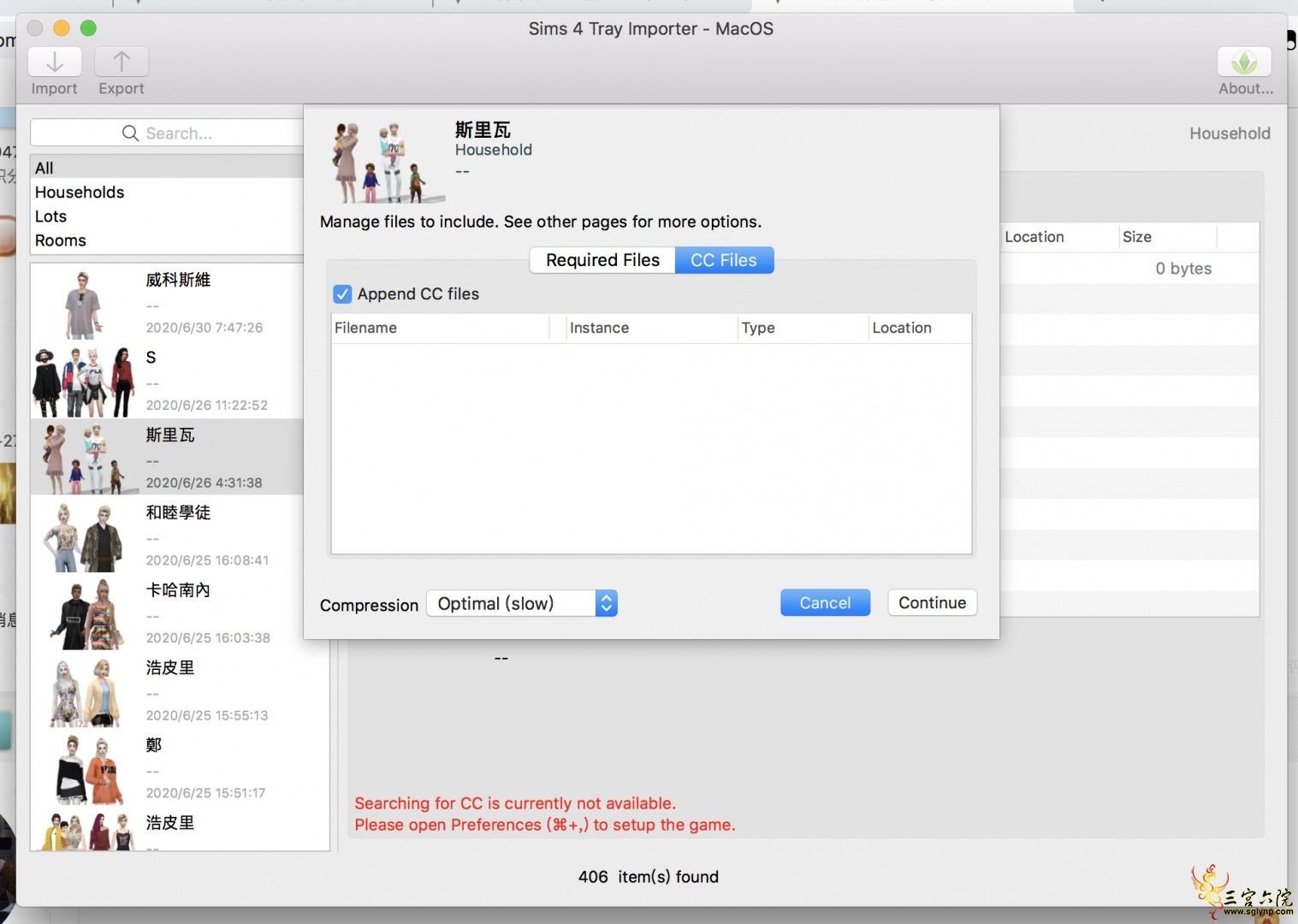The height and width of the screenshot is (924, 1298).
Task: Click the Continue button
Action: click(932, 602)
